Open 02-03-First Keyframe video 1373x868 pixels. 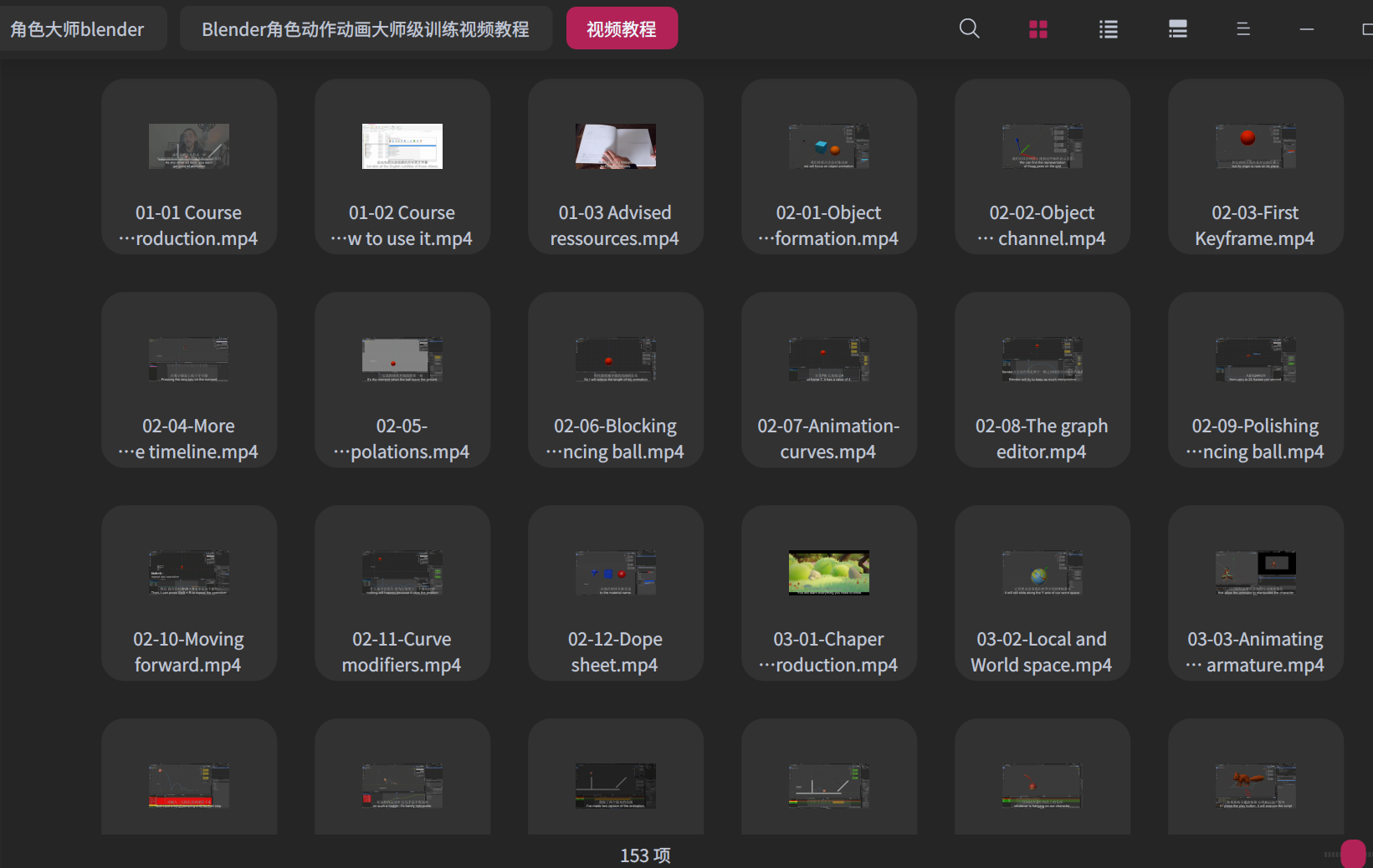[1255, 166]
